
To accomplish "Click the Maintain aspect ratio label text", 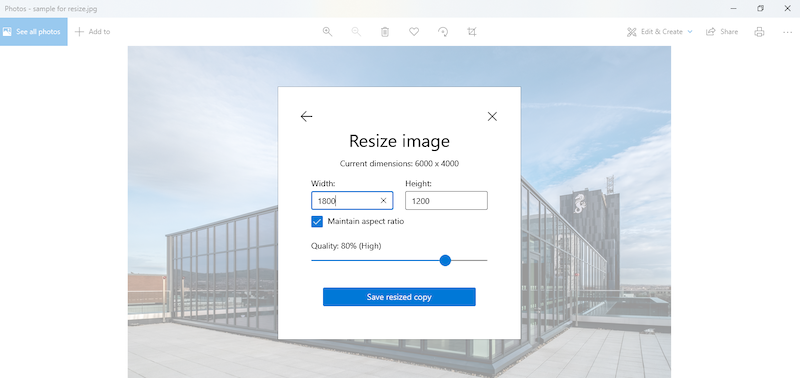I will pyautogui.click(x=366, y=221).
